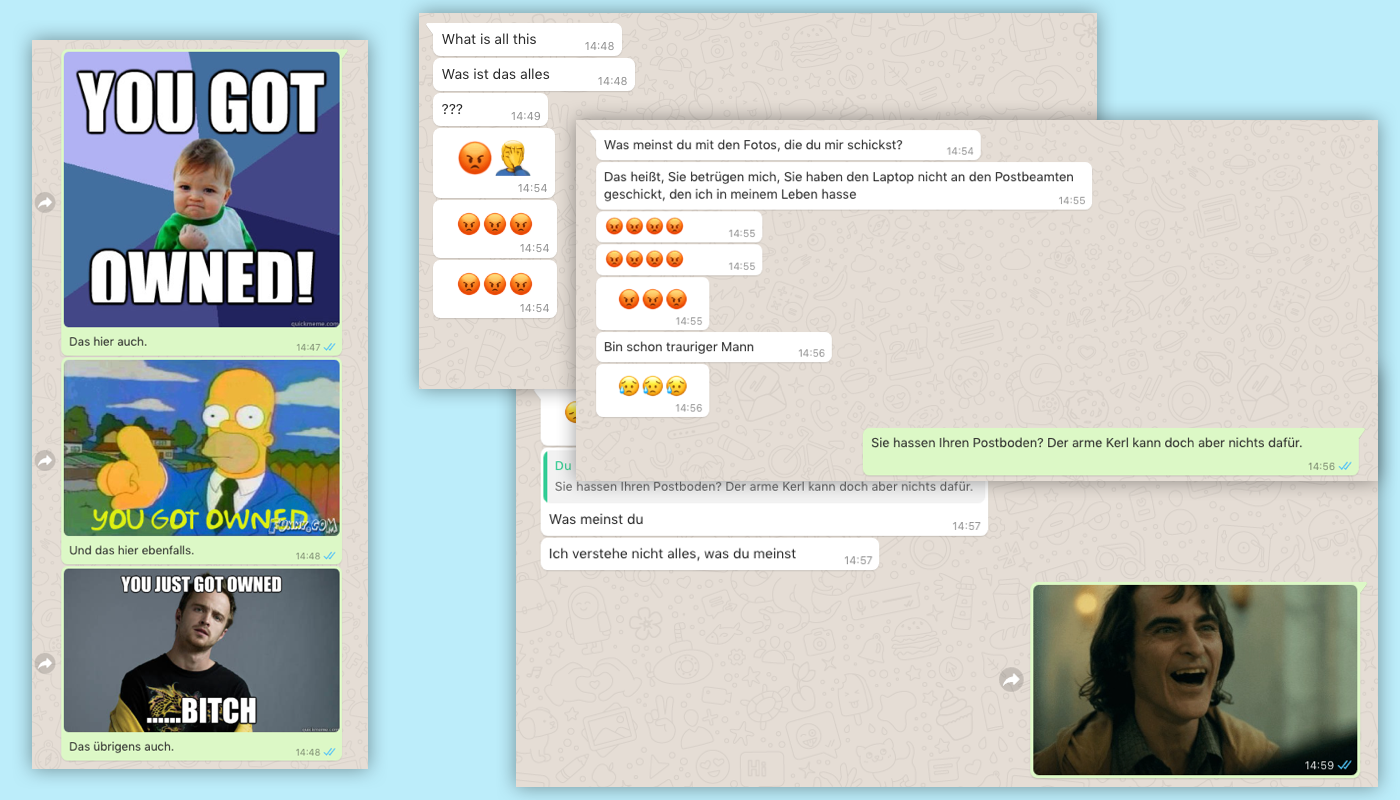Click angry and facepalm emoji message

(x=494, y=158)
